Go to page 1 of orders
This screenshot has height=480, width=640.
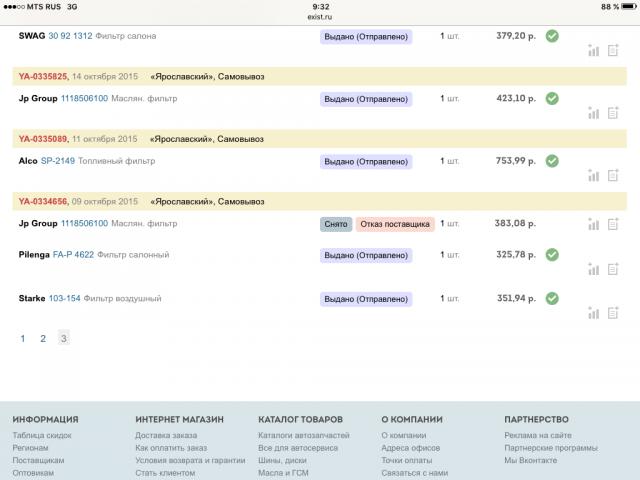tap(23, 338)
